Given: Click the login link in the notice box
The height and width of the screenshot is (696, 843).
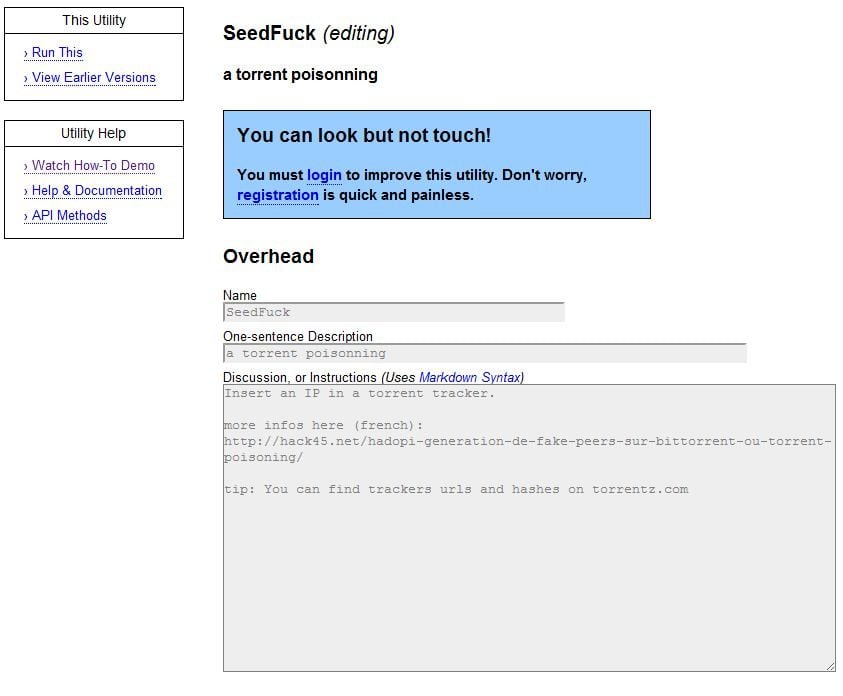Looking at the screenshot, I should point(324,175).
